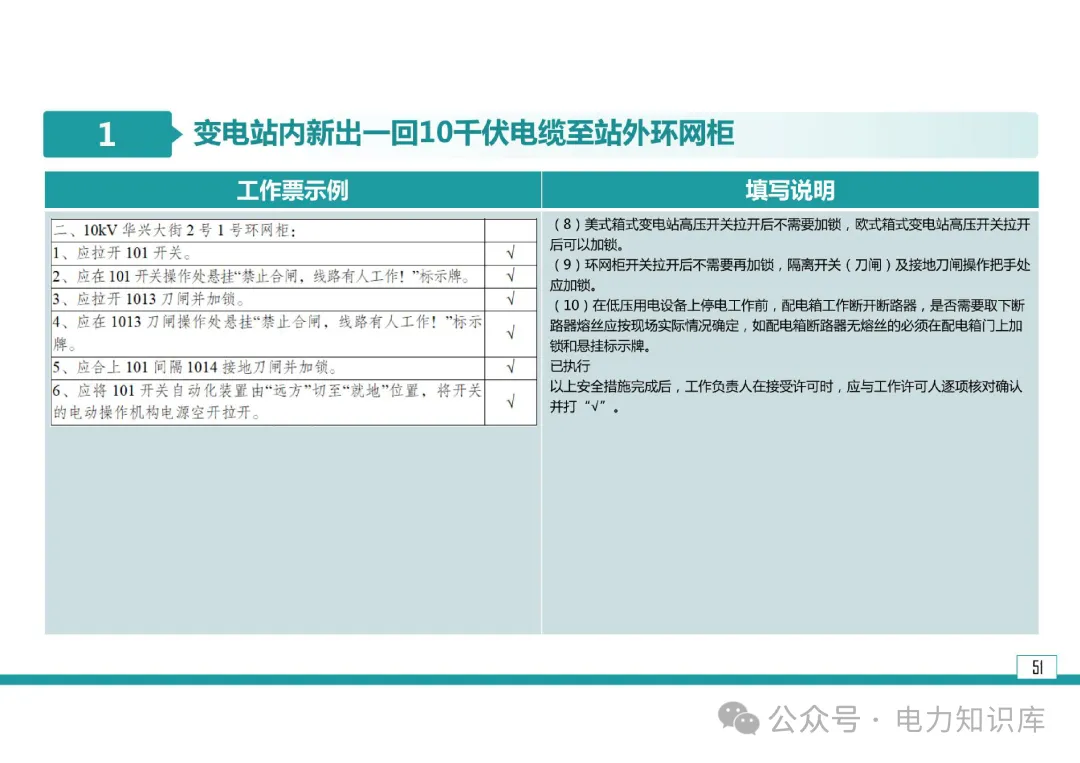Viewport: 1080px width, 763px height.
Task: Click the check mark for "应拉开 101 开关"
Action: (x=510, y=253)
